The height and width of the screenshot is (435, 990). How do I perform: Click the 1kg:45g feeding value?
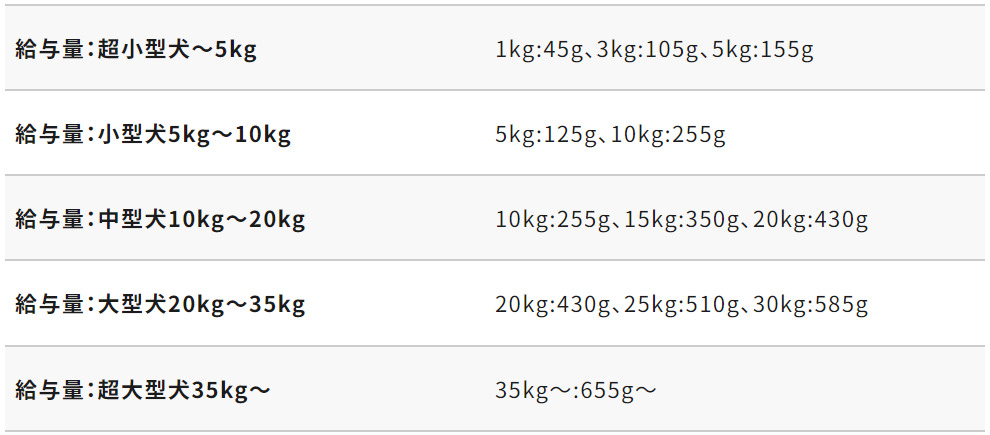(539, 49)
